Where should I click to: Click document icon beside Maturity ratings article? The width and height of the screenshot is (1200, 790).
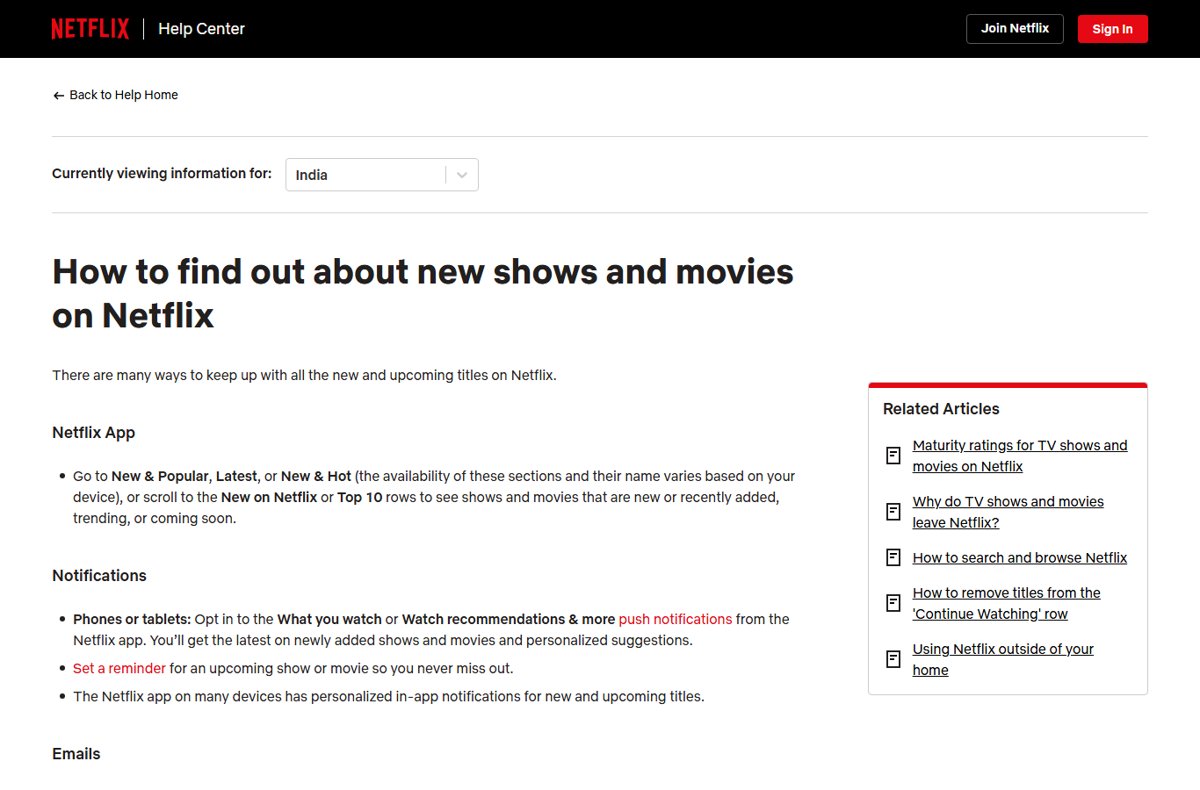click(893, 456)
